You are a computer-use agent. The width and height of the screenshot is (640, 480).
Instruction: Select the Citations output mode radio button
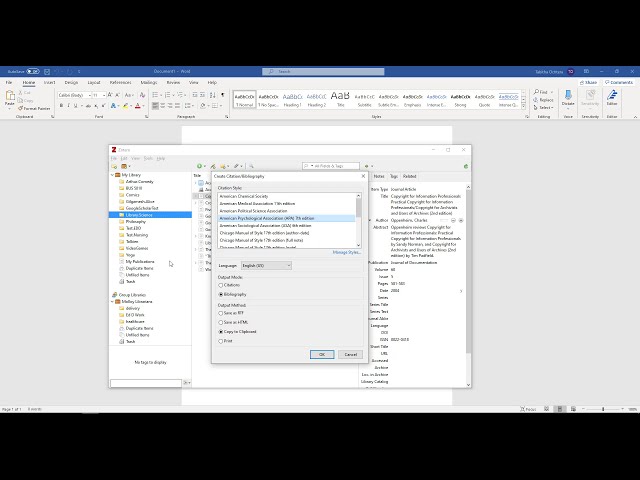click(221, 285)
